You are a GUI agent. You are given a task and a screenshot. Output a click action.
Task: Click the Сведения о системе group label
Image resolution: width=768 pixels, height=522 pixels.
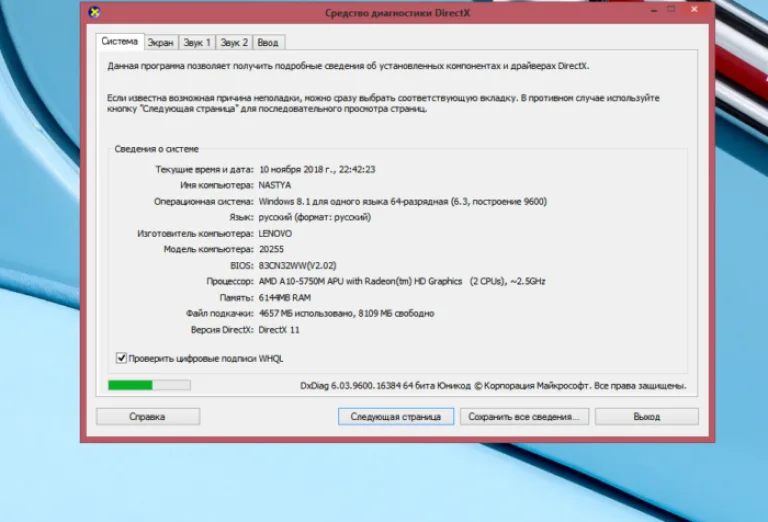157,149
